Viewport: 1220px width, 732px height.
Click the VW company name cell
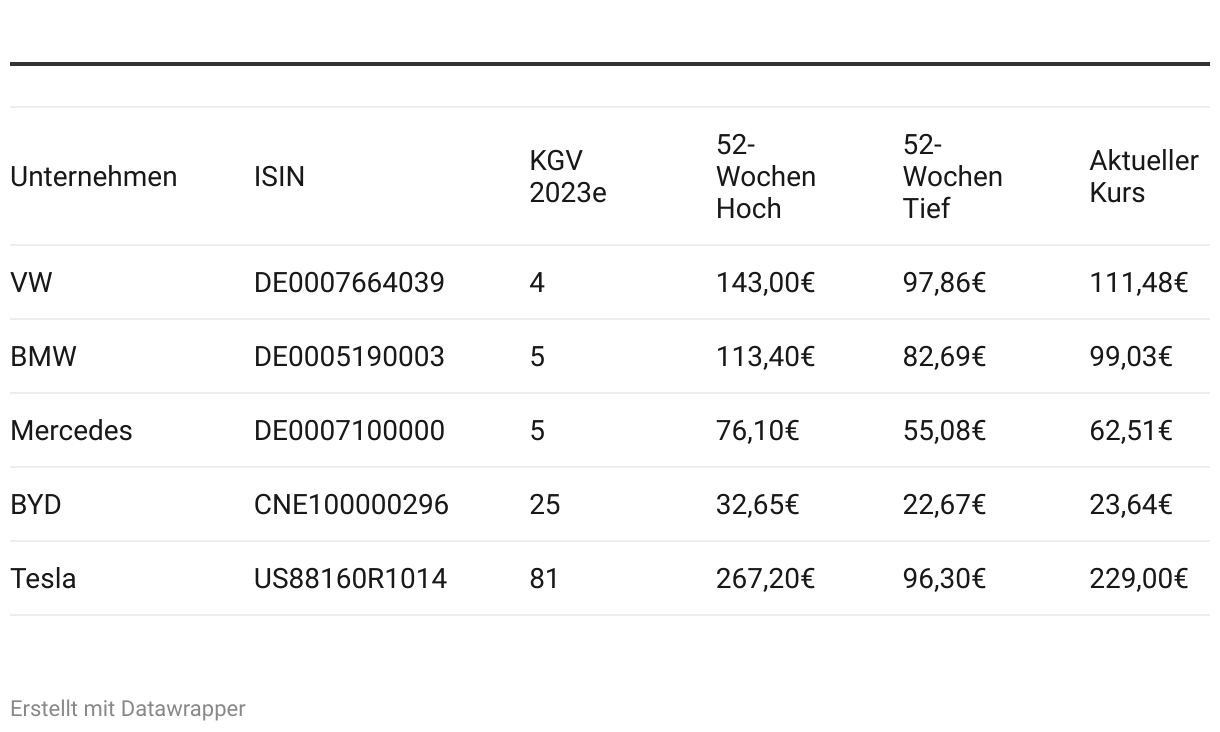31,283
